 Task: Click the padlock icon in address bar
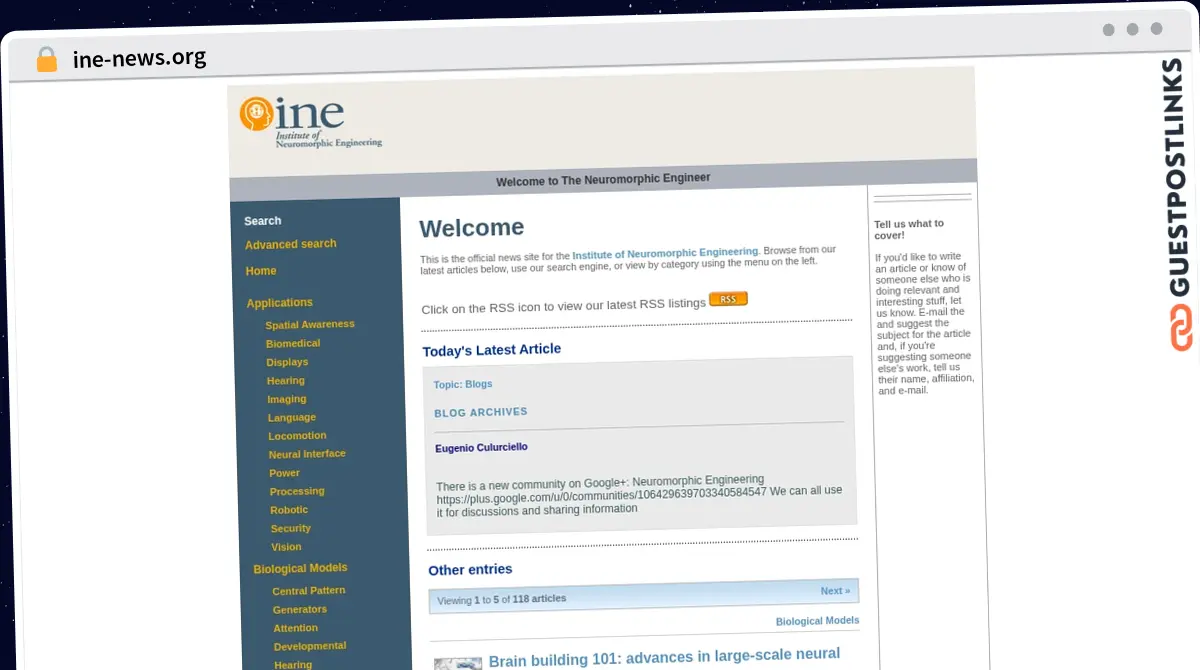tap(46, 60)
